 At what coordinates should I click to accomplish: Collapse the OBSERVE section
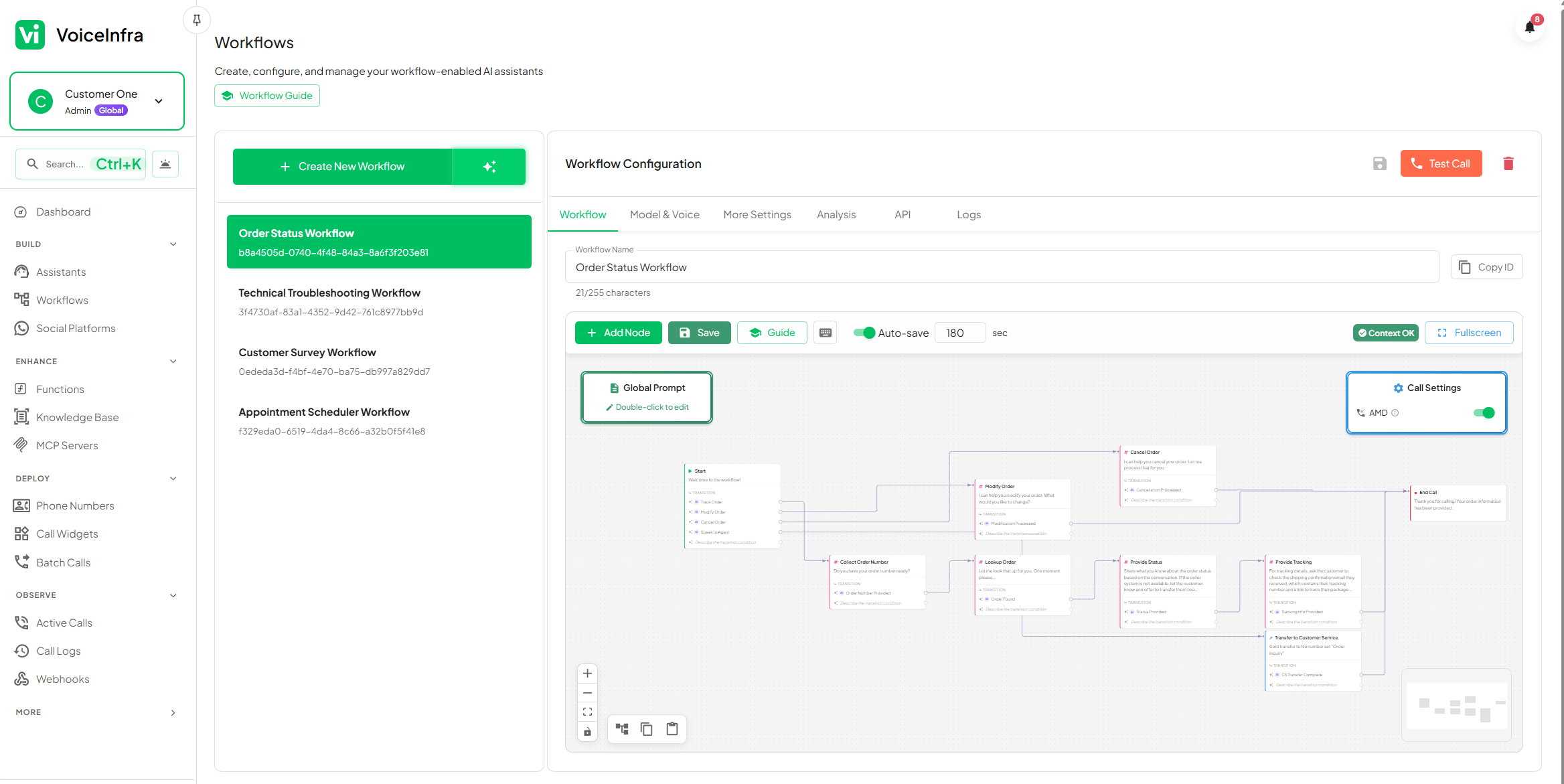pyautogui.click(x=173, y=595)
